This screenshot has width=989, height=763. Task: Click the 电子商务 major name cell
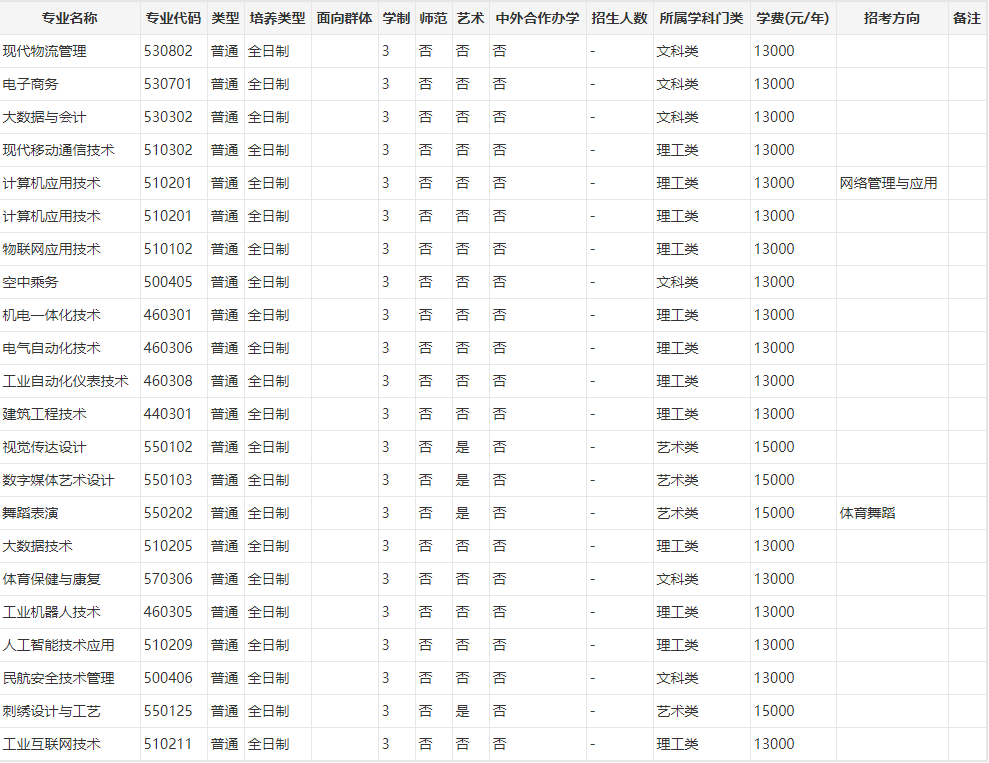(x=31, y=84)
